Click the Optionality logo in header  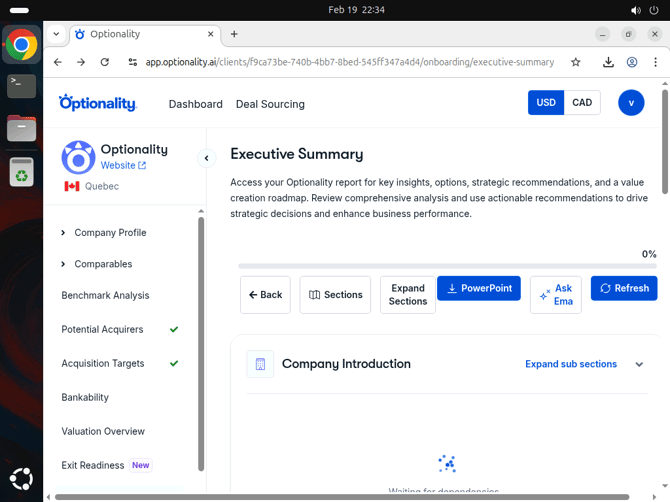98,103
